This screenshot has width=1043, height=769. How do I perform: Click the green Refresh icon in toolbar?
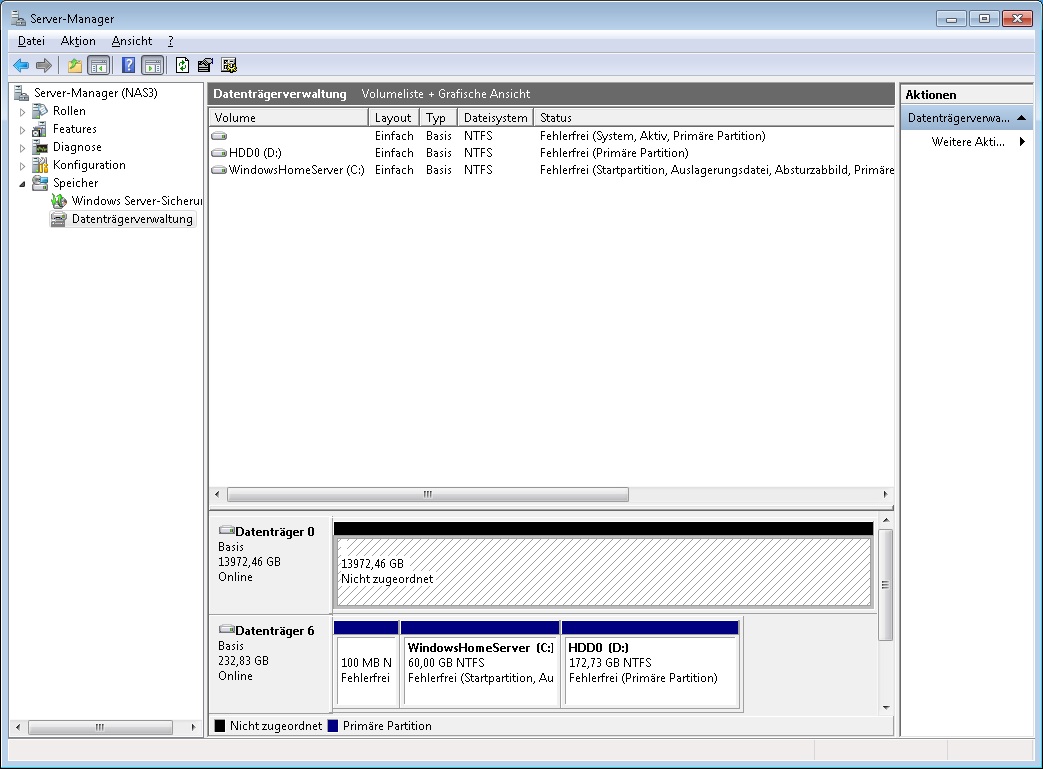[182, 65]
